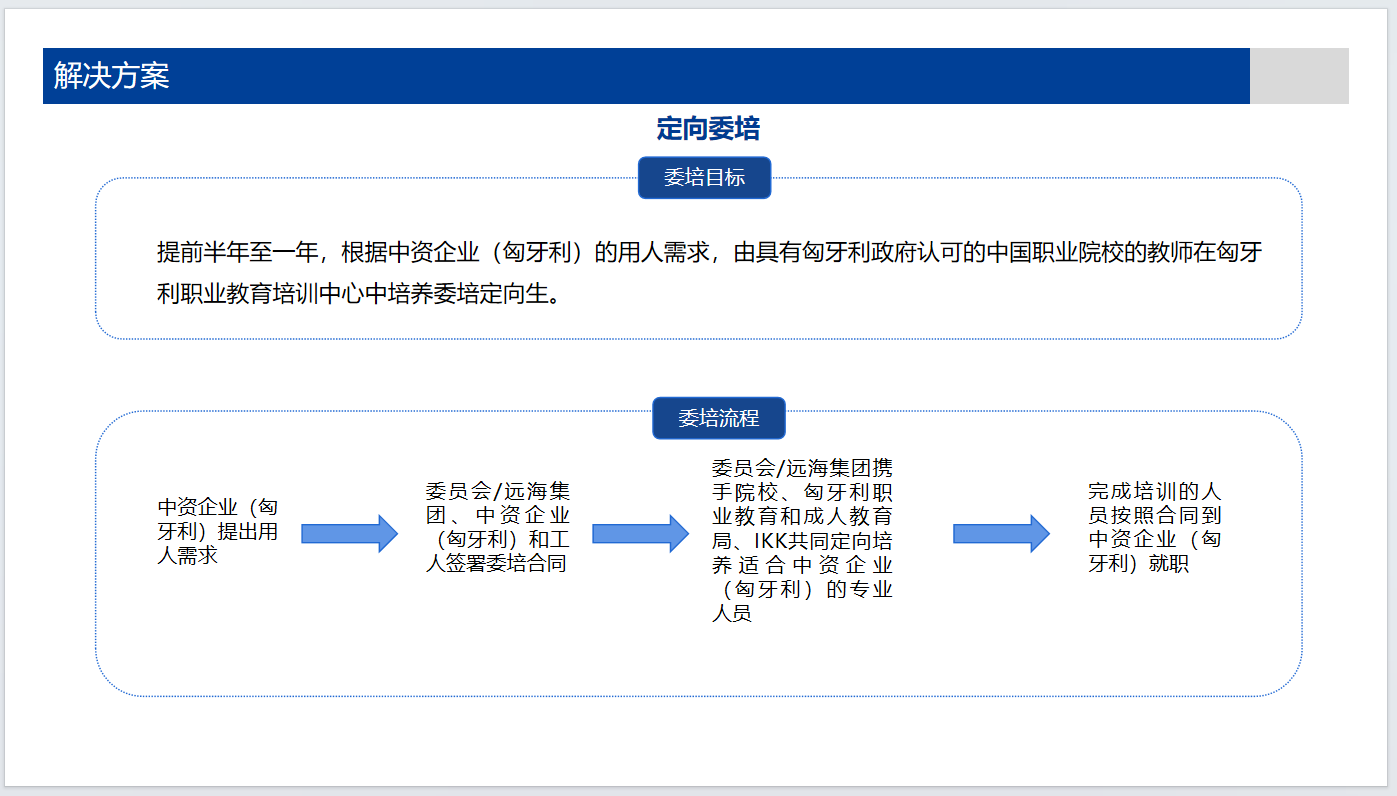Click the blank slide area below the flow box
The image size is (1397, 796).
point(700,740)
